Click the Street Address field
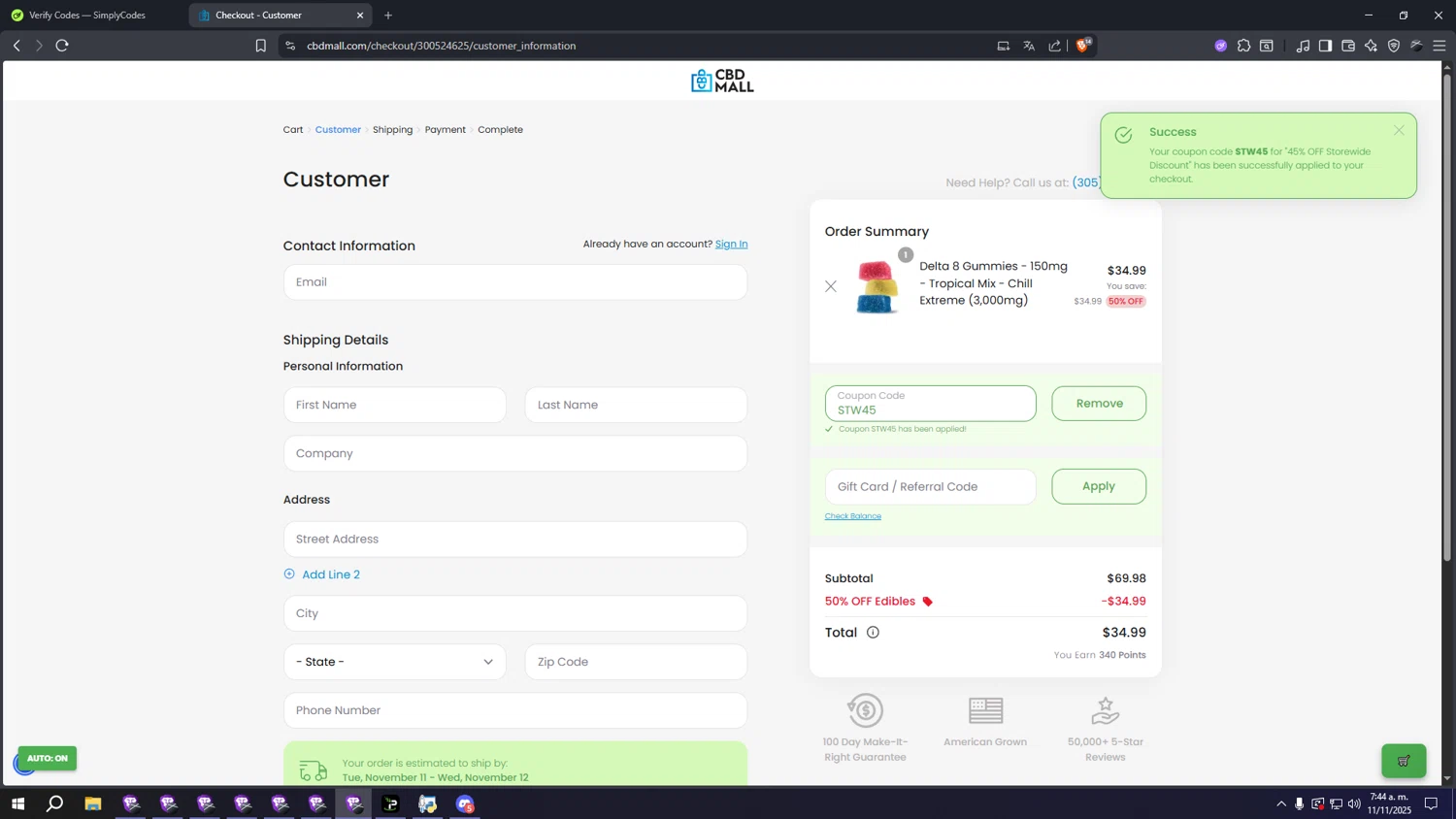Viewport: 1456px width, 819px height. (x=515, y=540)
